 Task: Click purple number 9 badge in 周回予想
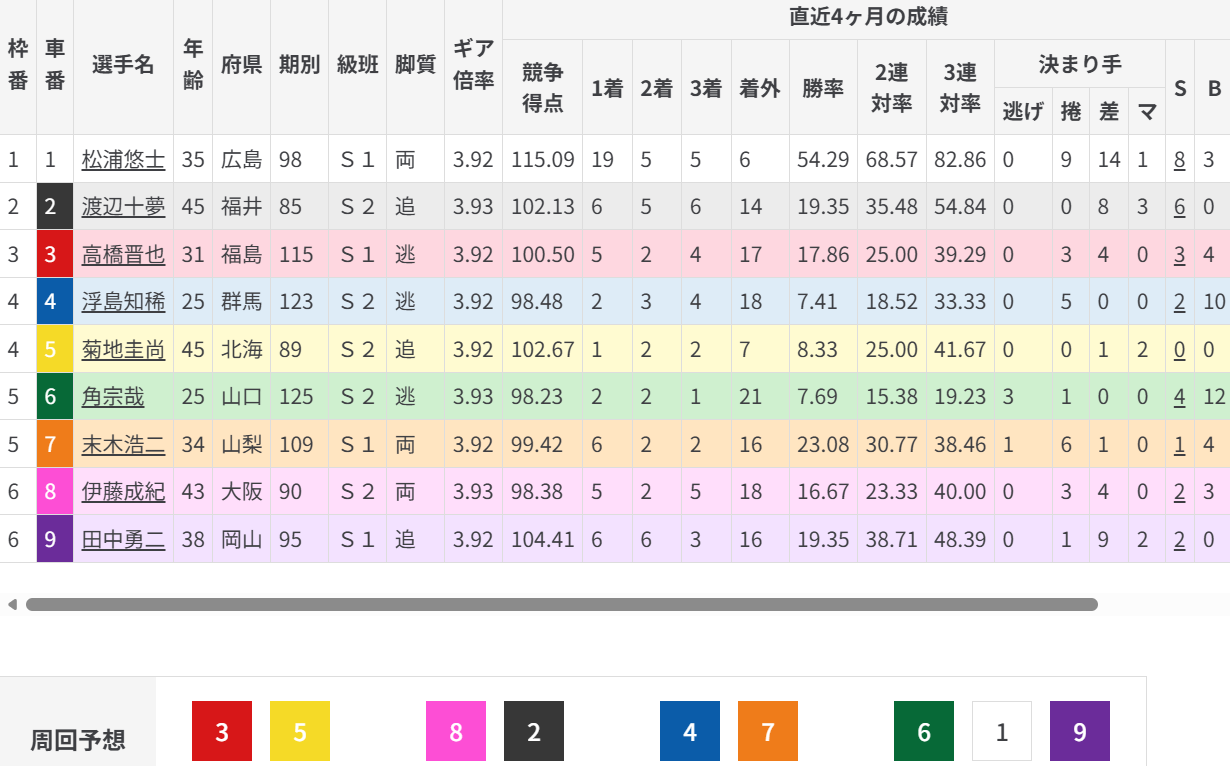point(1079,732)
